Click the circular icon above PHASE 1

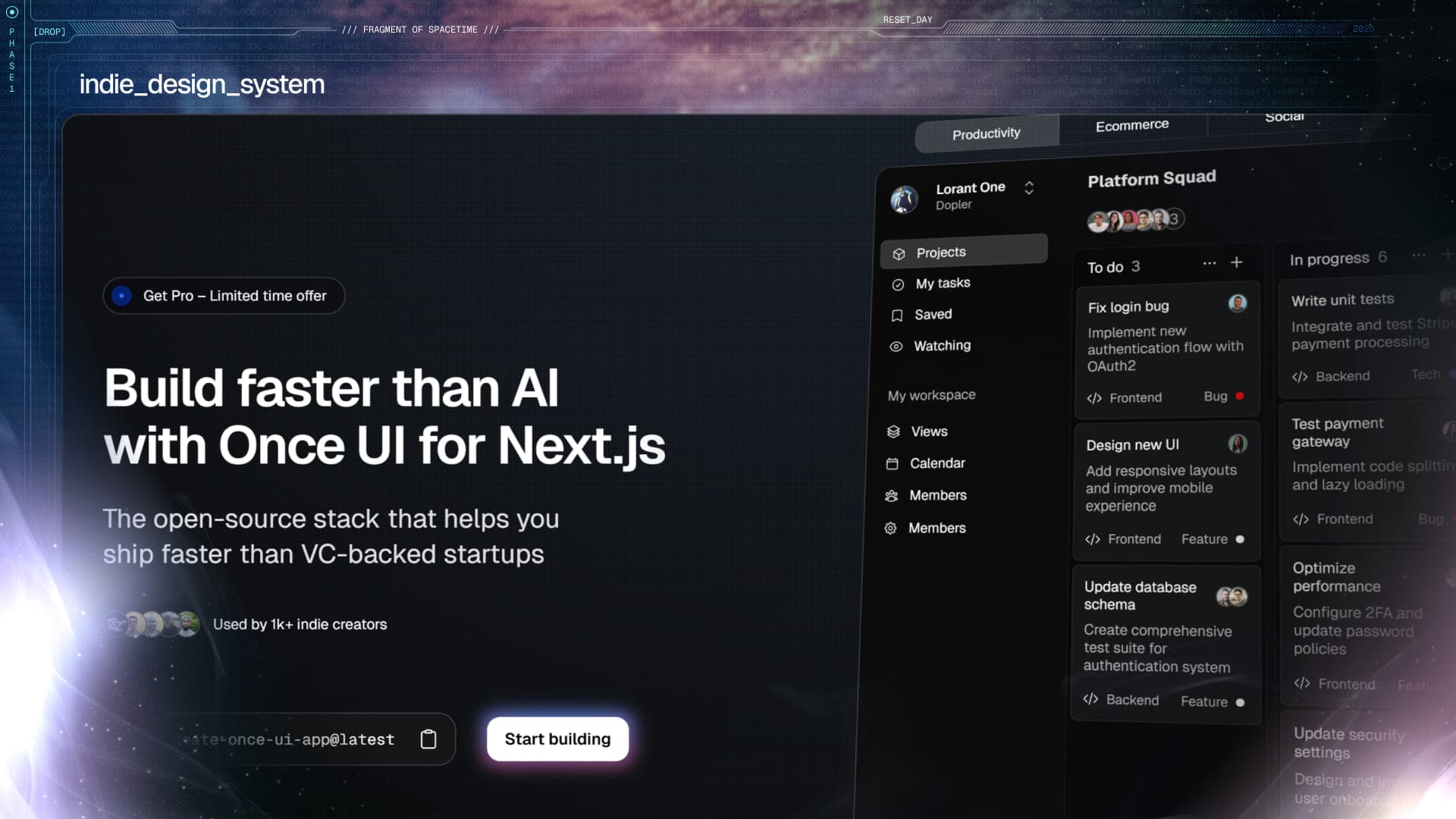[11, 12]
